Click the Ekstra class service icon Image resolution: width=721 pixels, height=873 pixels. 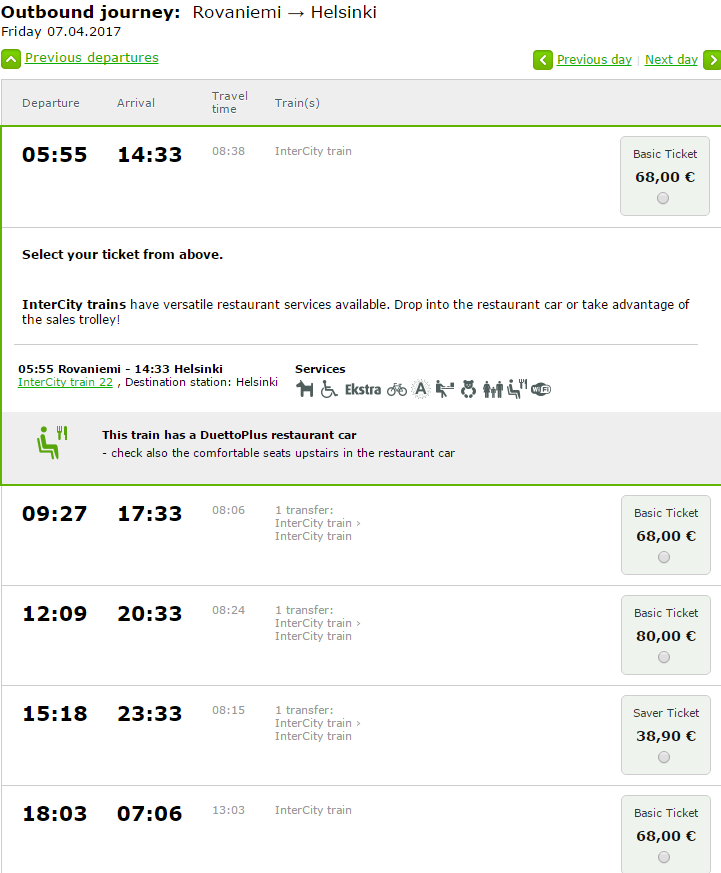coord(362,389)
